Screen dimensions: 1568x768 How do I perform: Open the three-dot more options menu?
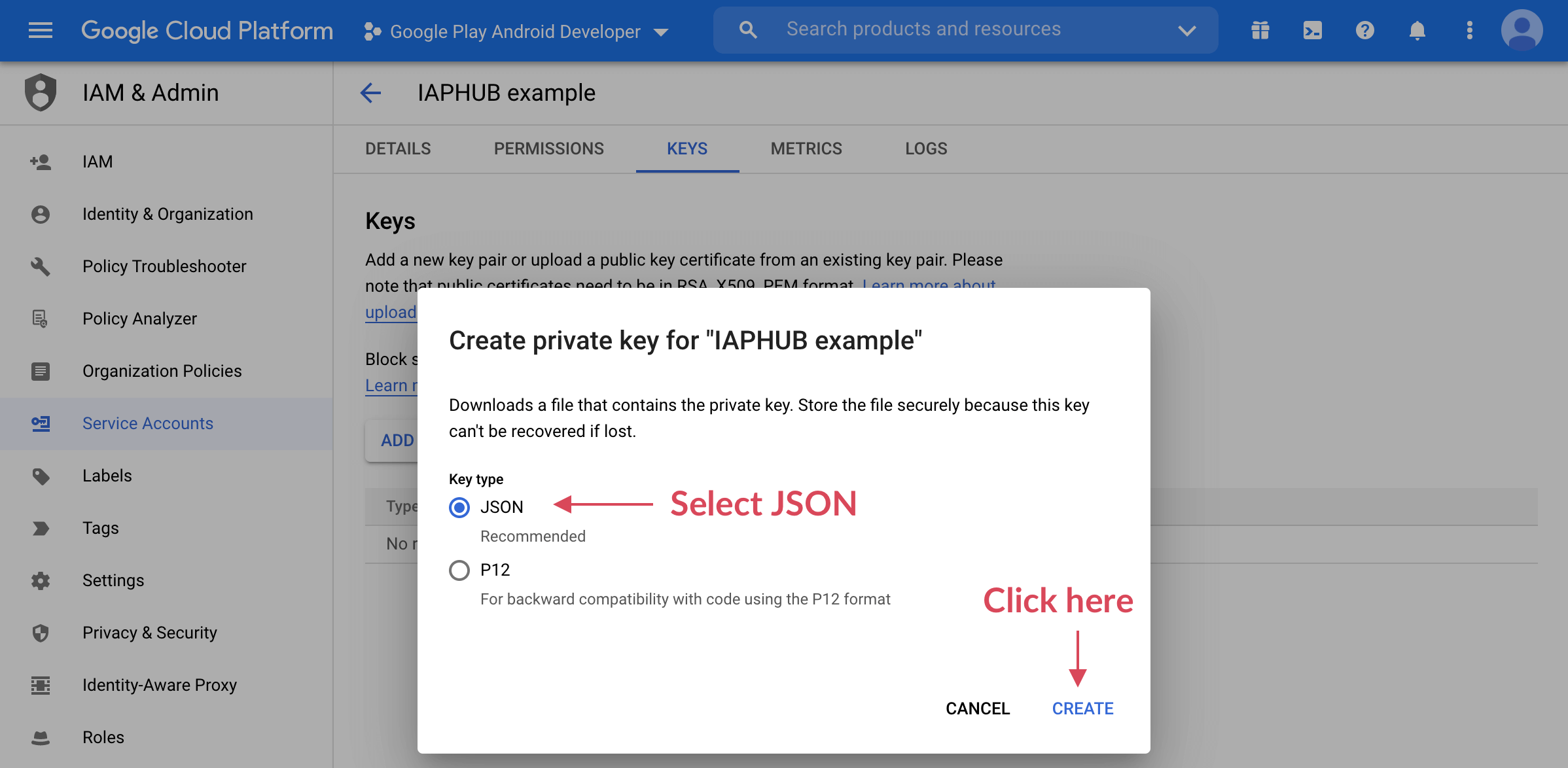coord(1469,30)
